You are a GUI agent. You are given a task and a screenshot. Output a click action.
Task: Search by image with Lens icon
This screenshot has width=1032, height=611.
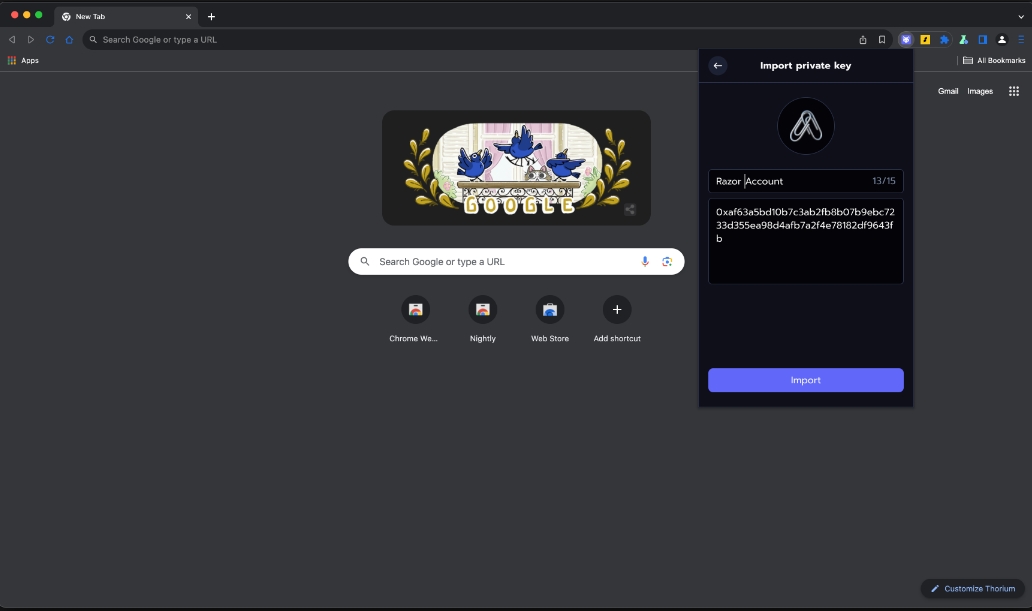pos(667,261)
